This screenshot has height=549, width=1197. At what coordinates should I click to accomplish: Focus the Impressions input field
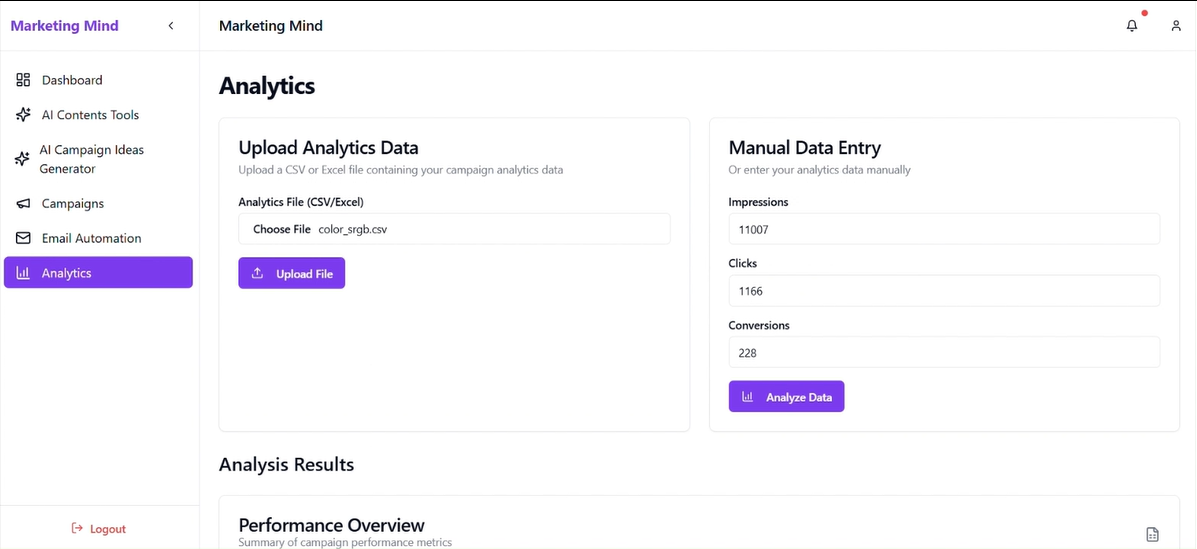click(x=944, y=229)
